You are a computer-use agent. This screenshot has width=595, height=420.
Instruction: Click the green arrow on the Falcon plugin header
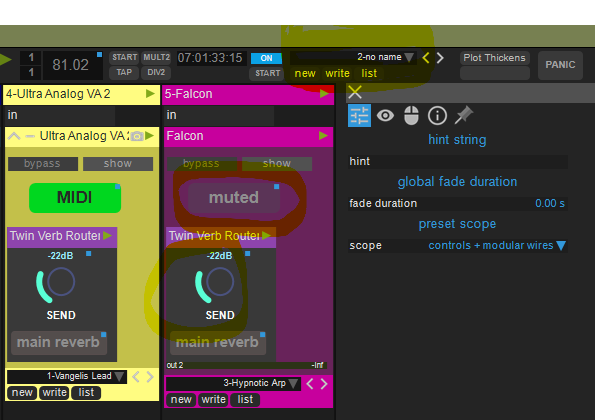coord(323,136)
